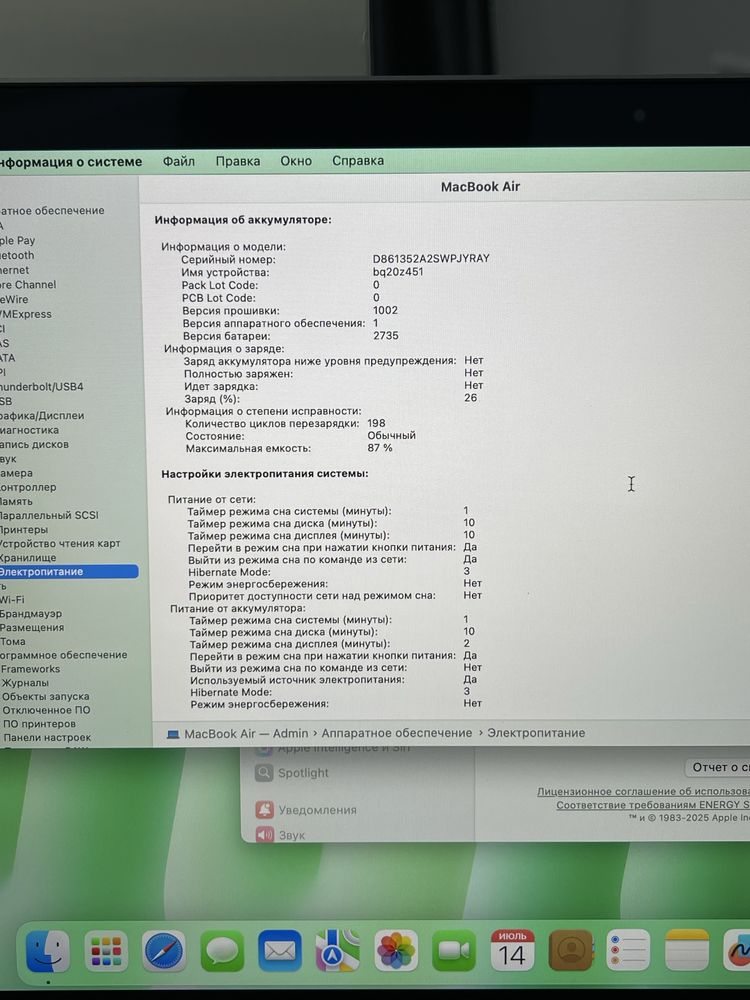Select Журналы in the sidebar
The image size is (750, 1000).
[x=24, y=683]
